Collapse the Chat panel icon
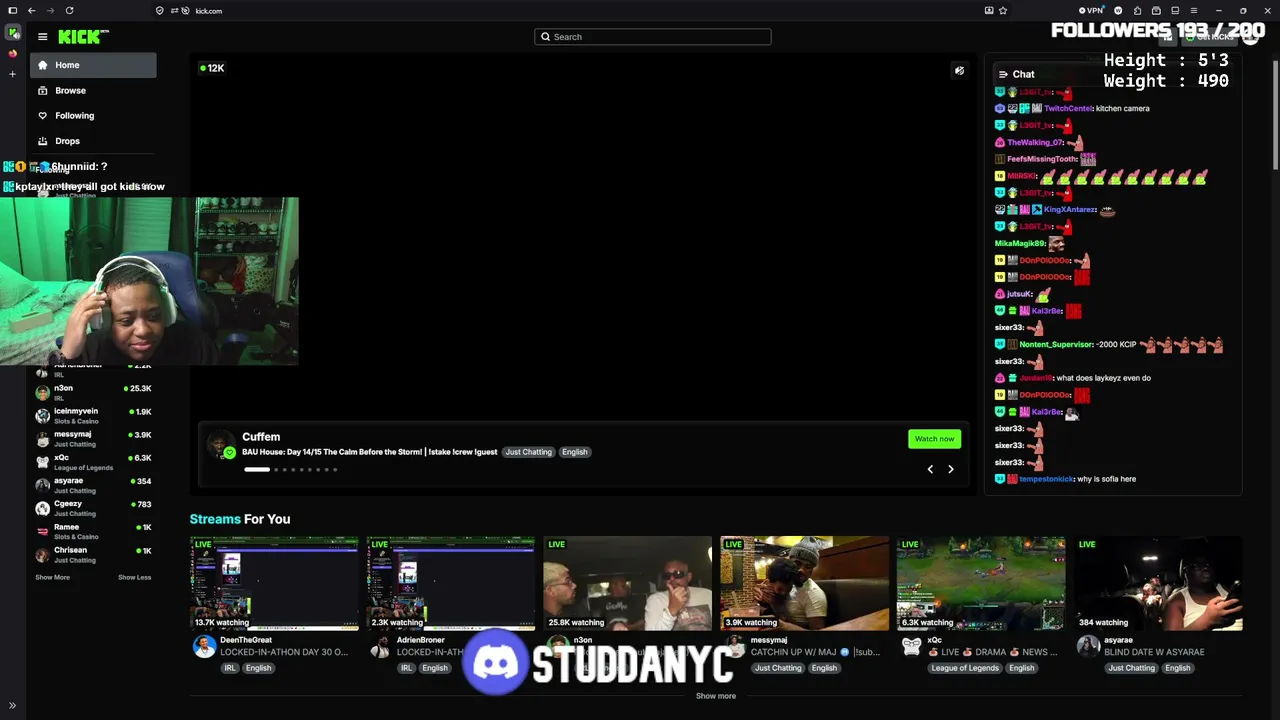This screenshot has width=1280, height=720. tap(1003, 74)
